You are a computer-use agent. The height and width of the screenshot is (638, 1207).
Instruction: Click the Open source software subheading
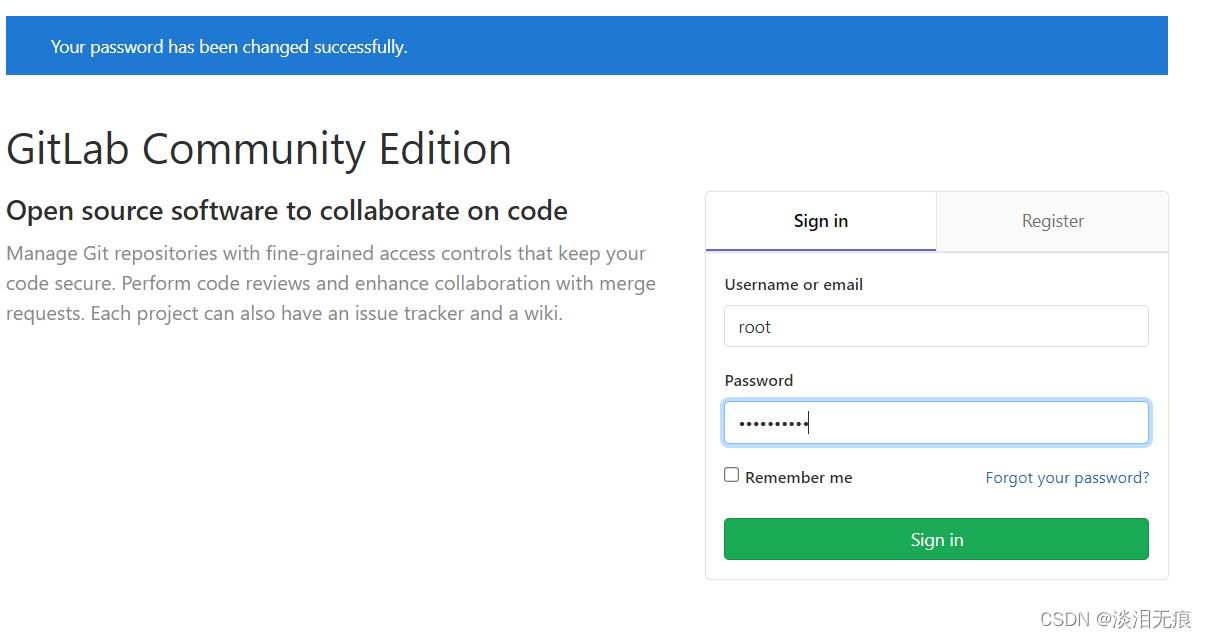coord(287,211)
